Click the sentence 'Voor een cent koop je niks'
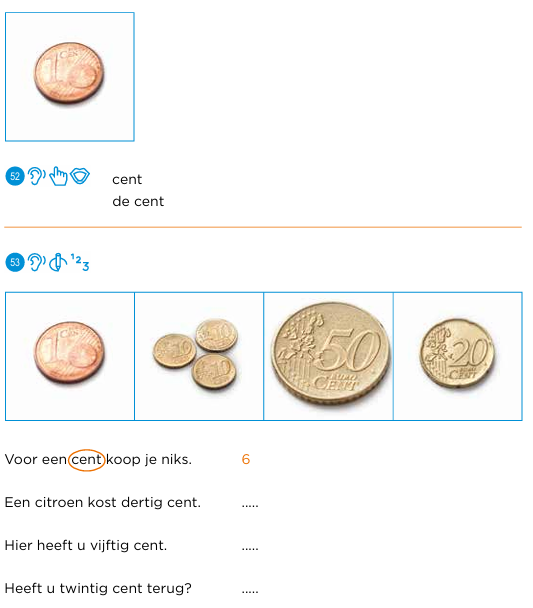 tap(98, 460)
